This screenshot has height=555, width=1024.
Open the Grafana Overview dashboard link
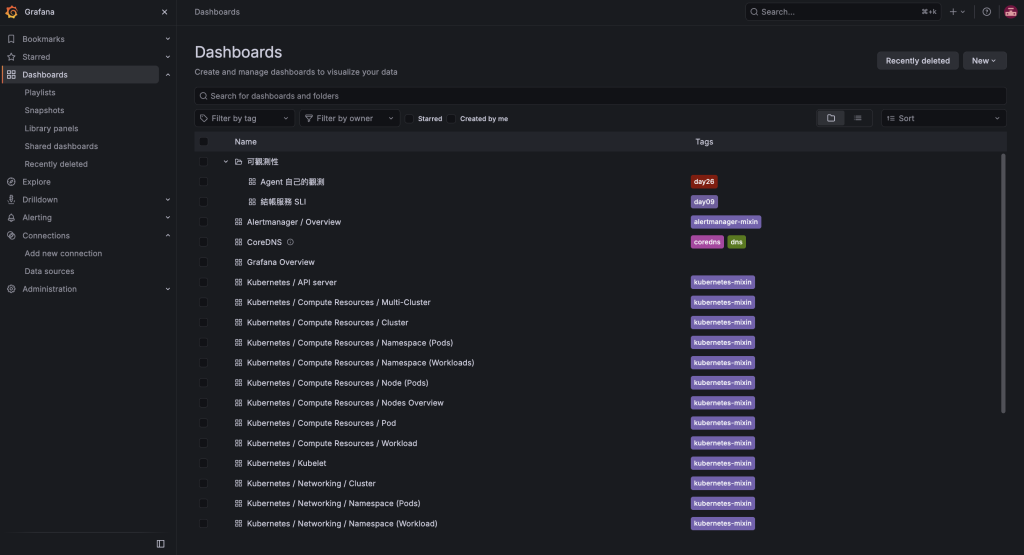click(x=280, y=262)
